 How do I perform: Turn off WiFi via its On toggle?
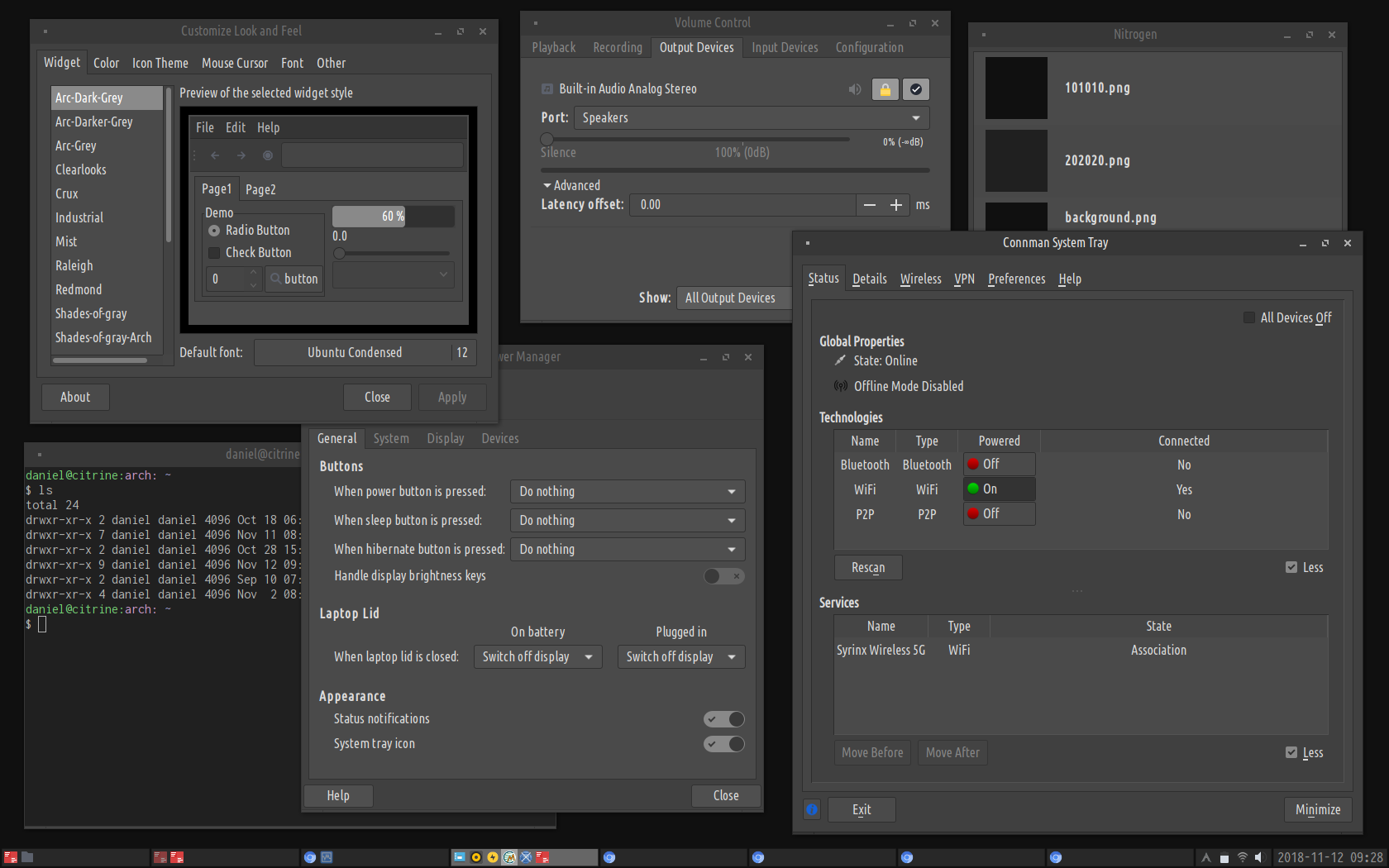click(999, 489)
